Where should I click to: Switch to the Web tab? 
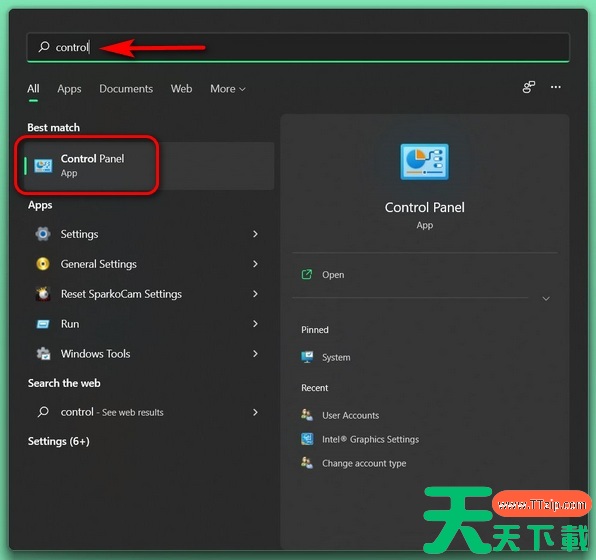[181, 89]
